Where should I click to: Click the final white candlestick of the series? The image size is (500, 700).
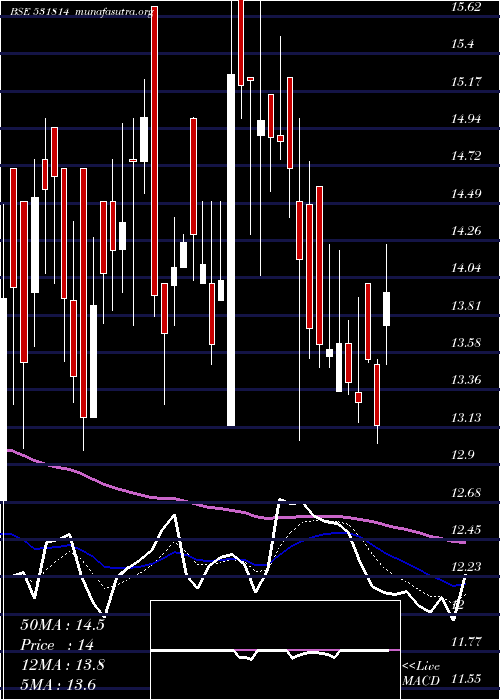[x=387, y=309]
